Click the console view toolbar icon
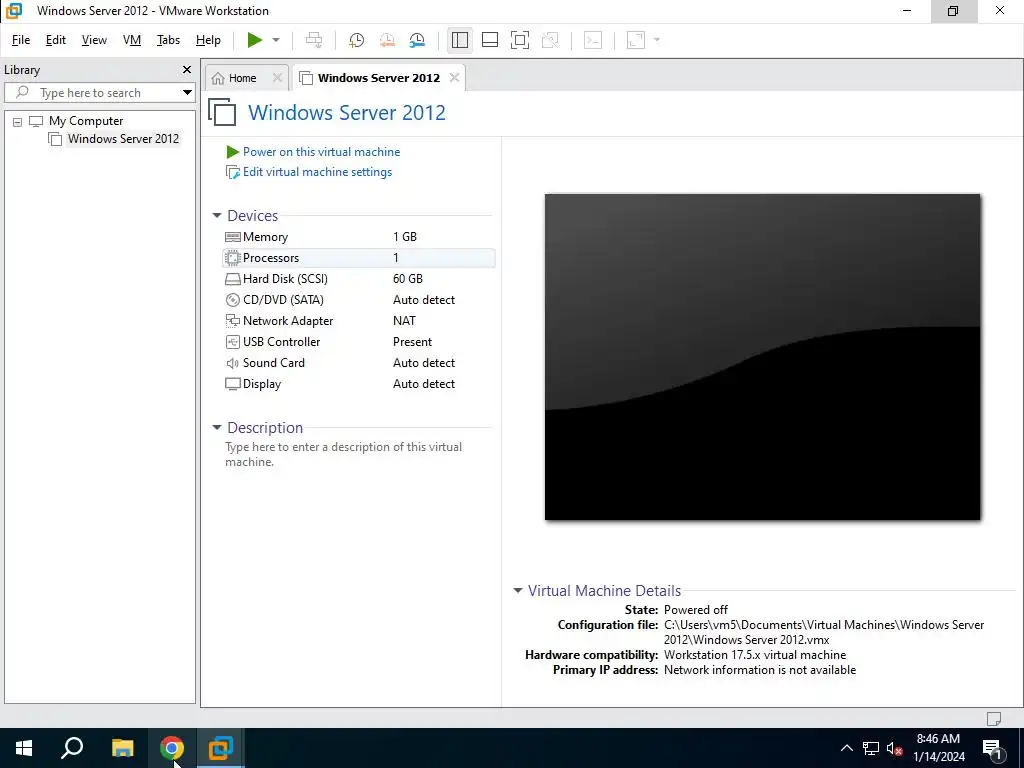The height and width of the screenshot is (768, 1024). pos(593,40)
